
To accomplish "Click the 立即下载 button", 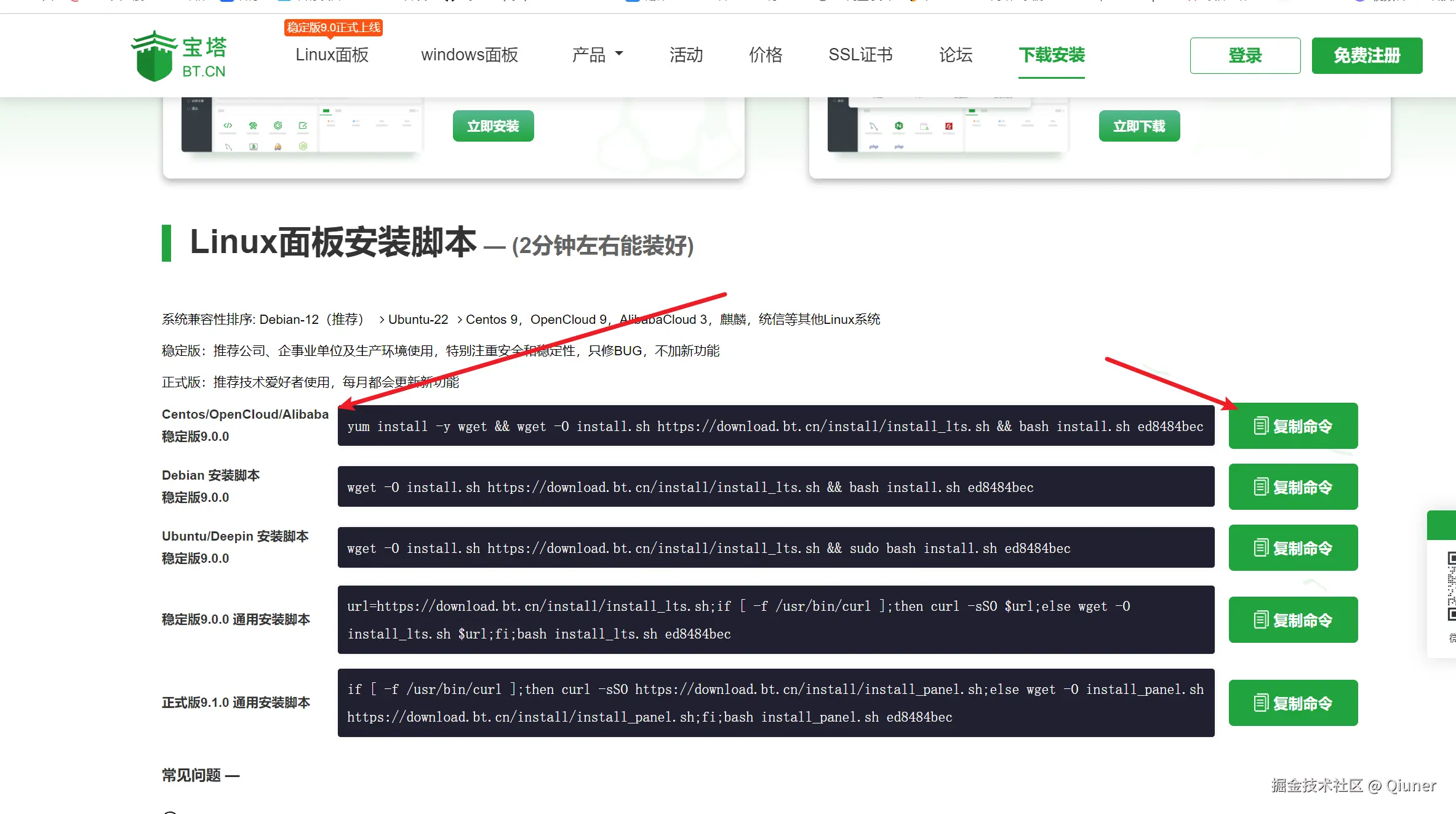I will click(1138, 126).
